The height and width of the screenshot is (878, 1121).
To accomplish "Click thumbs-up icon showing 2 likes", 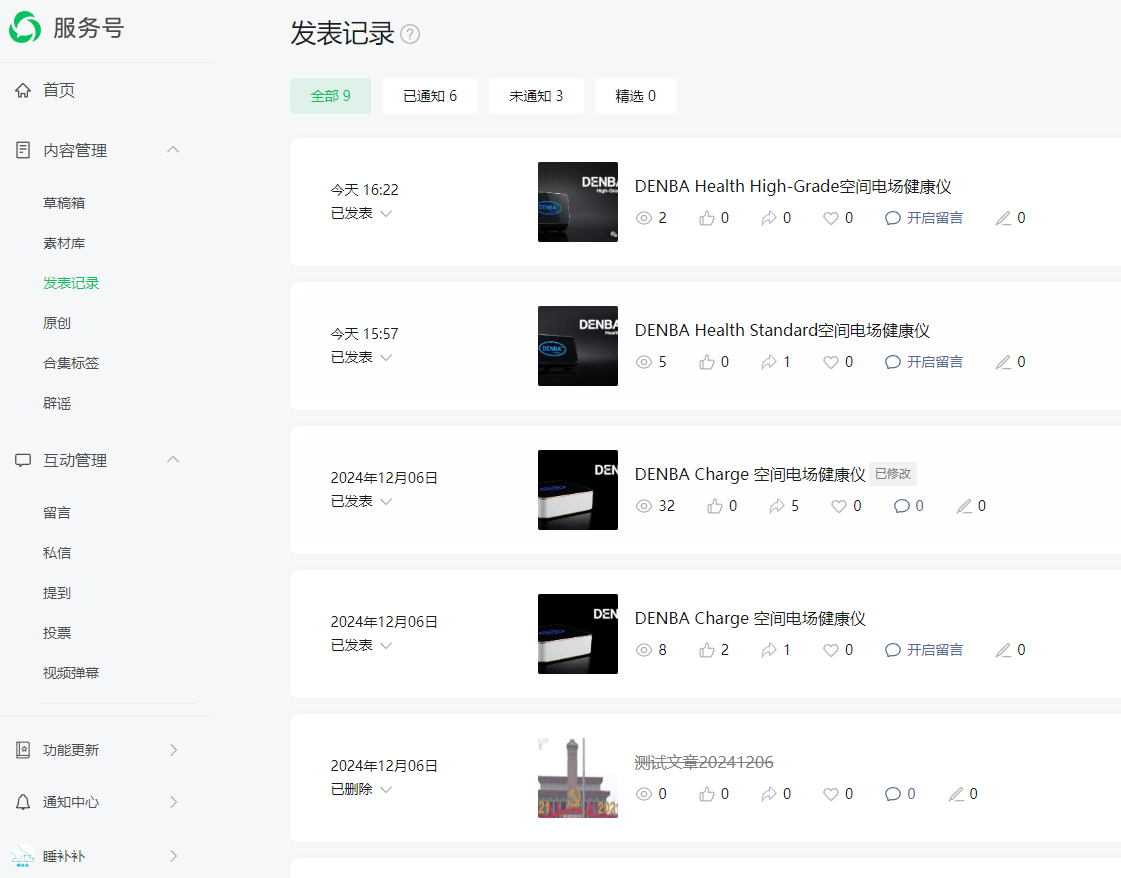I will (707, 650).
